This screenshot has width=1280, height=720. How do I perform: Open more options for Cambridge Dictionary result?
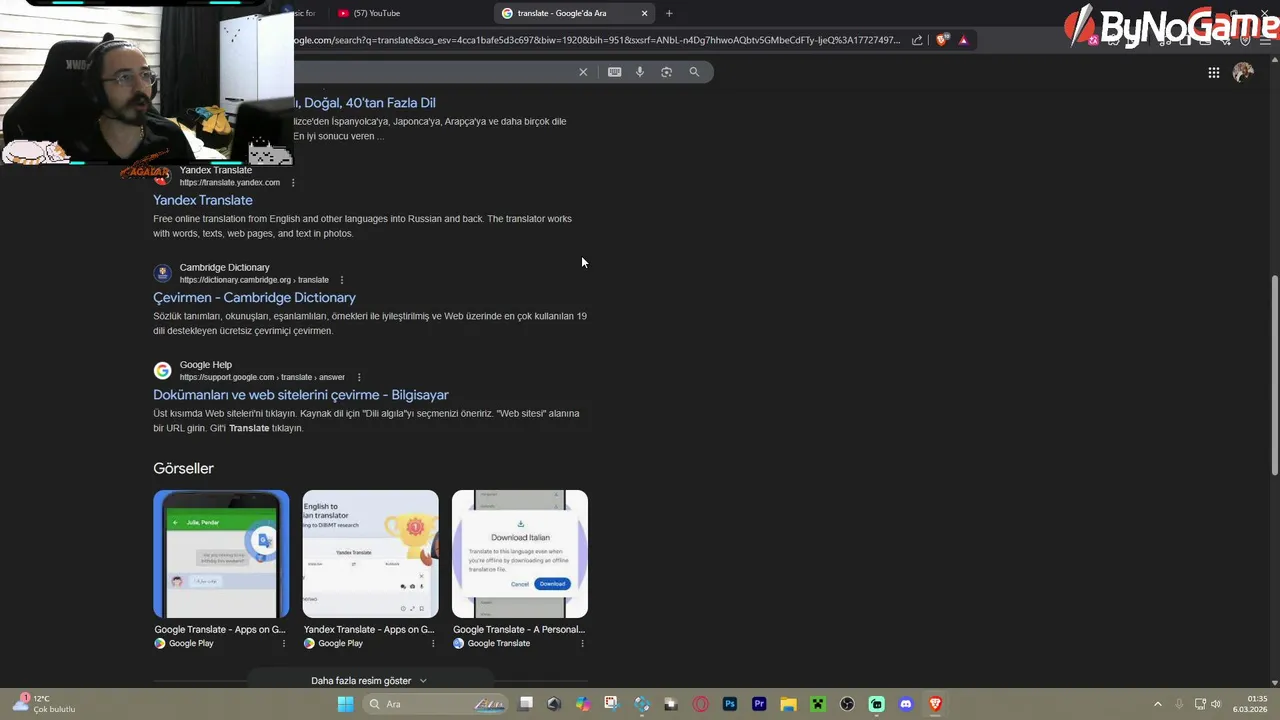click(342, 280)
